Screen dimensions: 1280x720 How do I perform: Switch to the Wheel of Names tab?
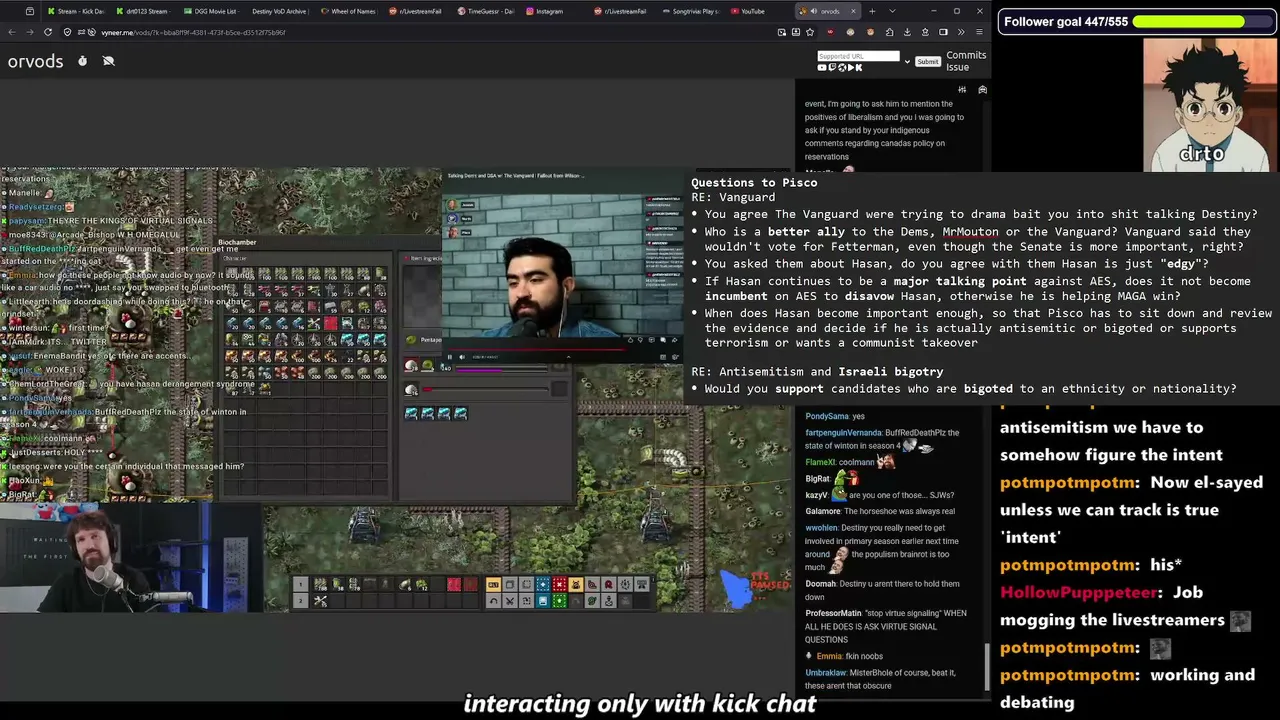click(x=347, y=11)
